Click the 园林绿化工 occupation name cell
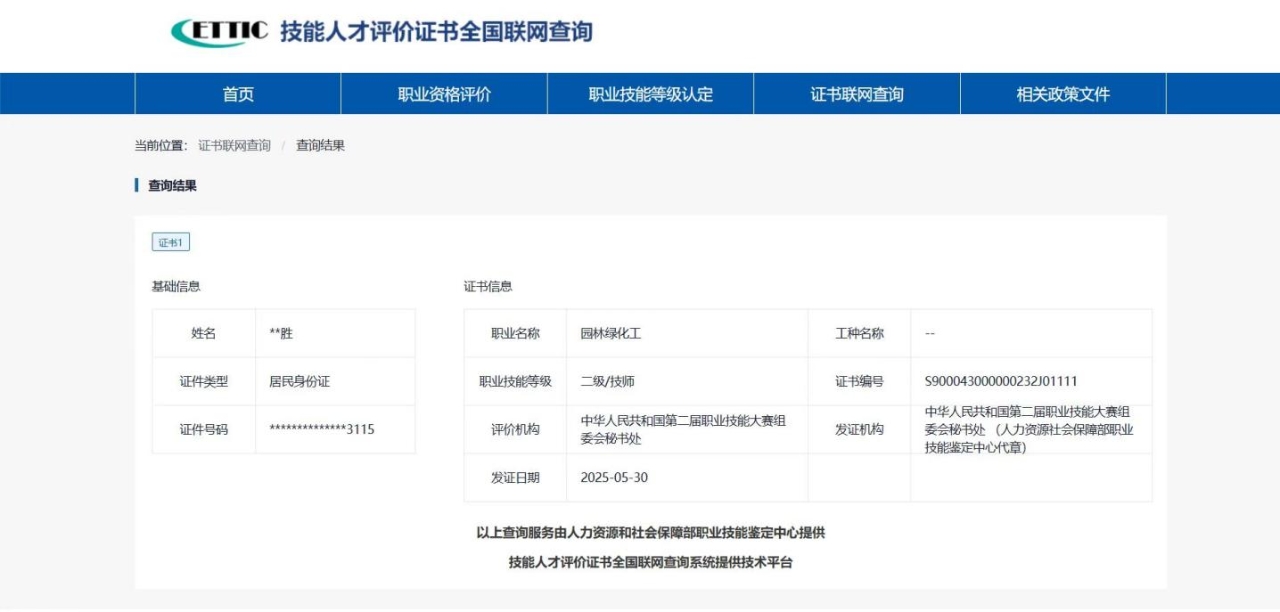1280x612 pixels. [610, 333]
